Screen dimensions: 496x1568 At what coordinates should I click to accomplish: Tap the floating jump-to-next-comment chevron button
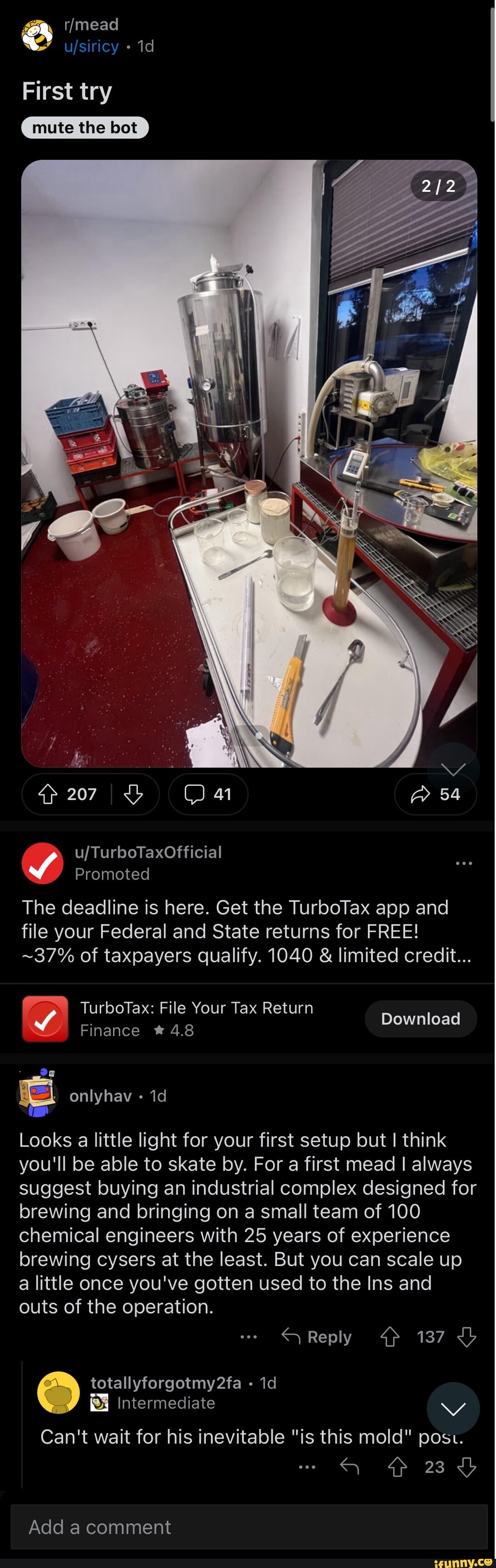point(453,1409)
